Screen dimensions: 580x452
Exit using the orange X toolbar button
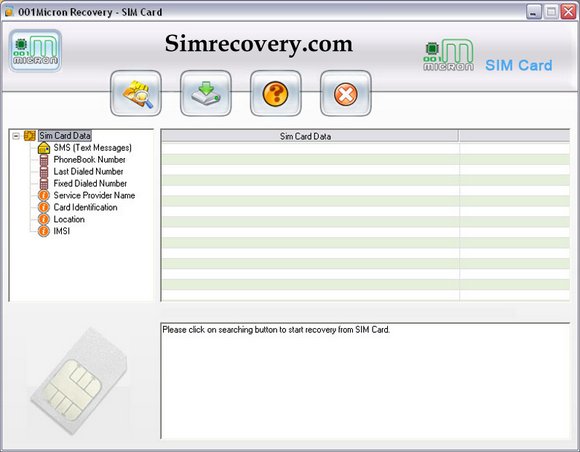tap(345, 93)
